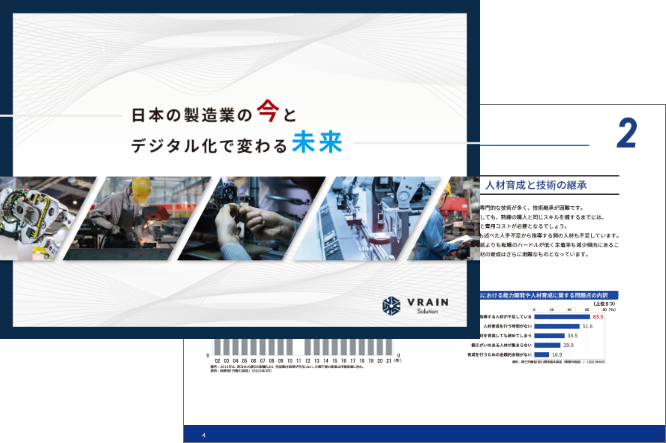
Task: Click the cover title 日本の製造業の今と
Action: [x=214, y=112]
